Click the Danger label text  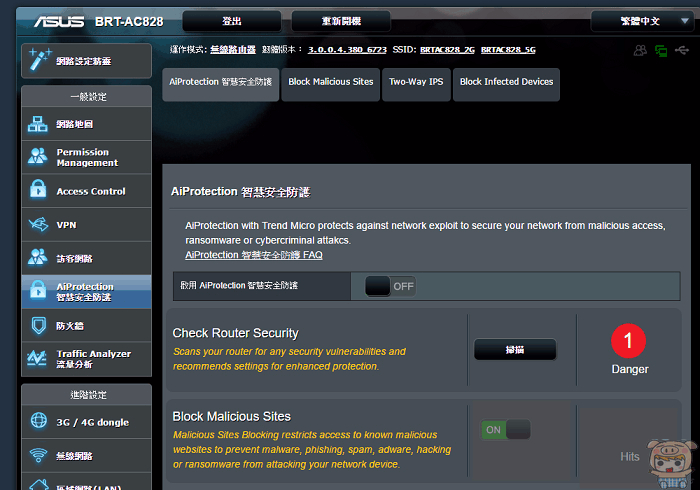pos(629,370)
